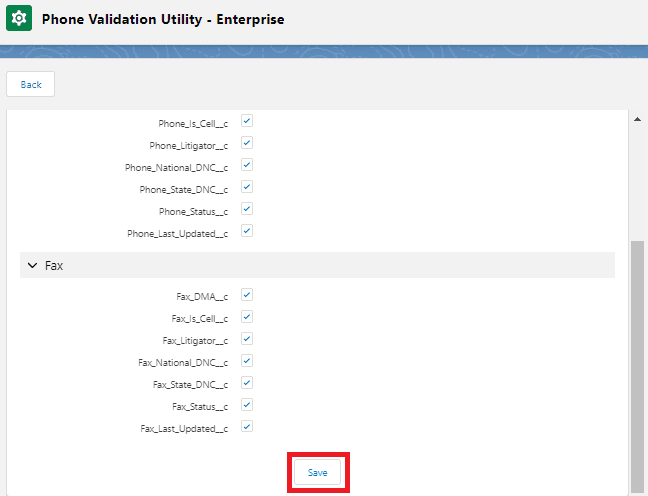Disable the Fax_Litigator__c checkbox
Screen dimensions: 648x496
click(247, 339)
